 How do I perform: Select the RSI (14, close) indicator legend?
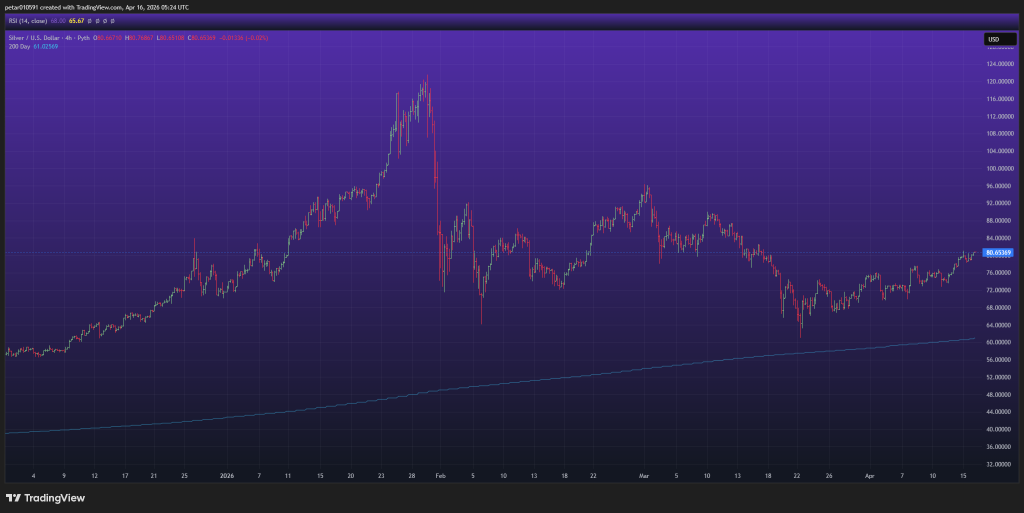(27, 21)
